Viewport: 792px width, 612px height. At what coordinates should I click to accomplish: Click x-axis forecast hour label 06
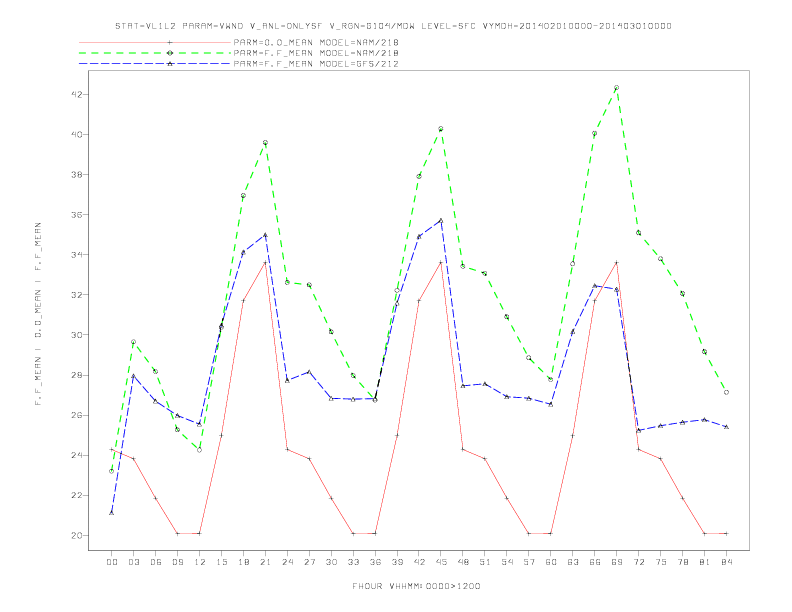click(x=156, y=562)
